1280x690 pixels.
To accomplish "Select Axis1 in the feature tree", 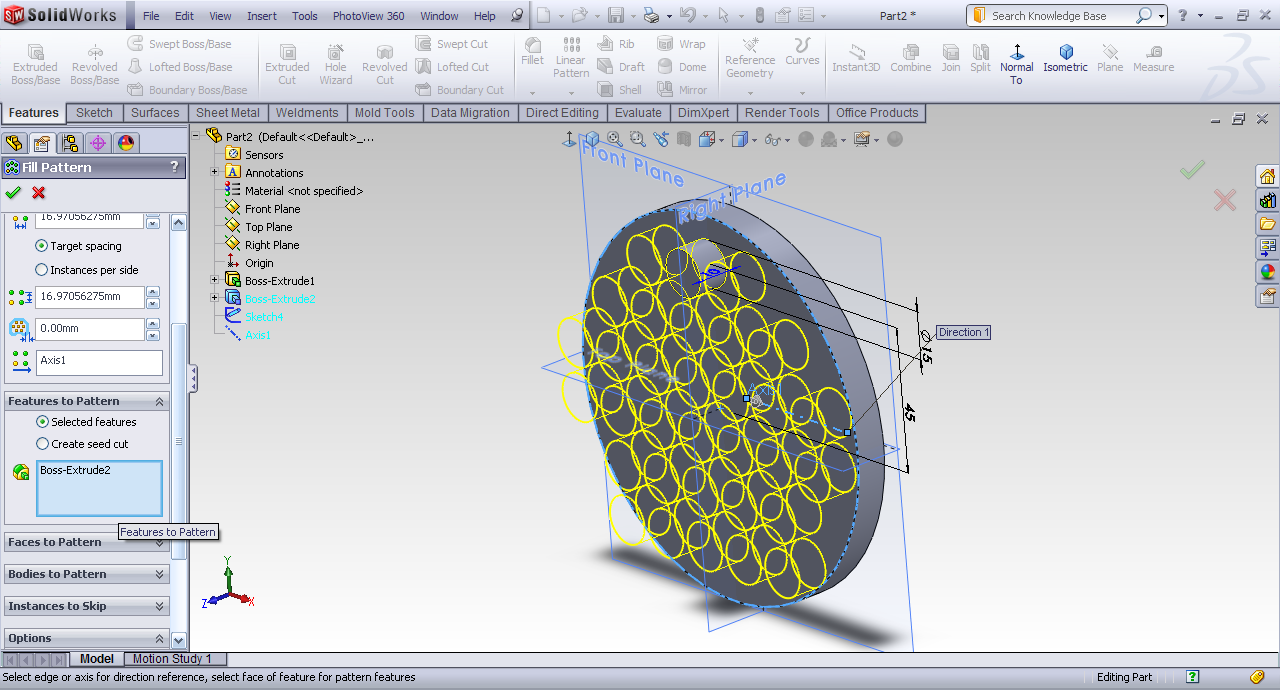I will pos(258,335).
